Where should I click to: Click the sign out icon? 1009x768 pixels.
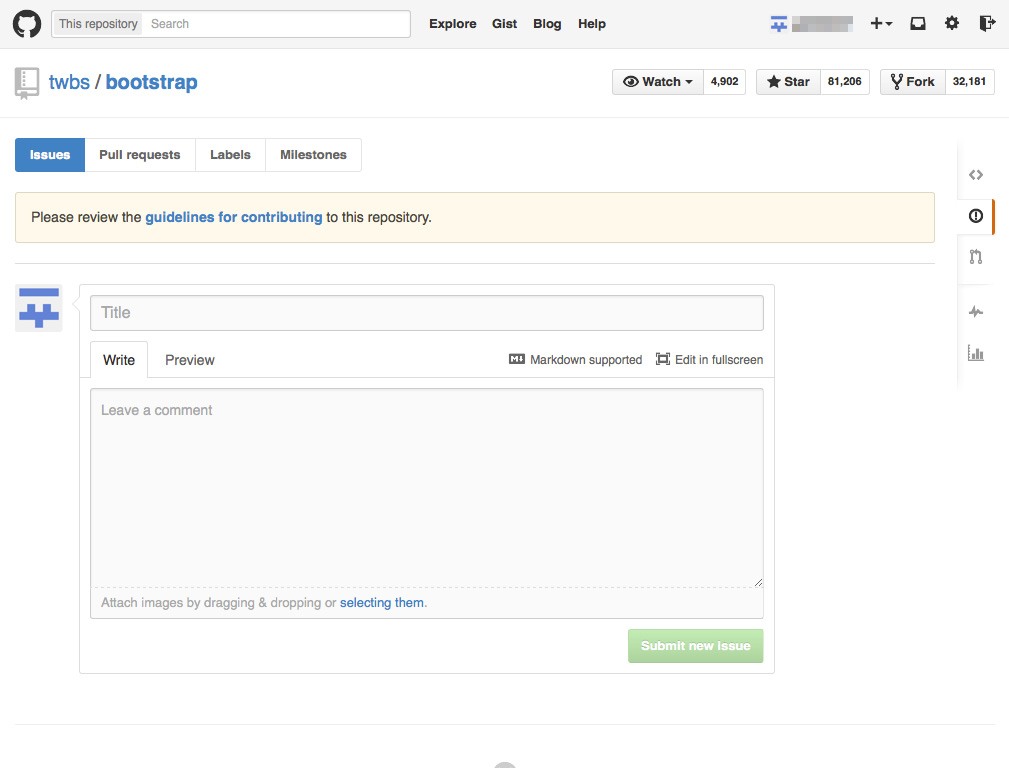[987, 24]
